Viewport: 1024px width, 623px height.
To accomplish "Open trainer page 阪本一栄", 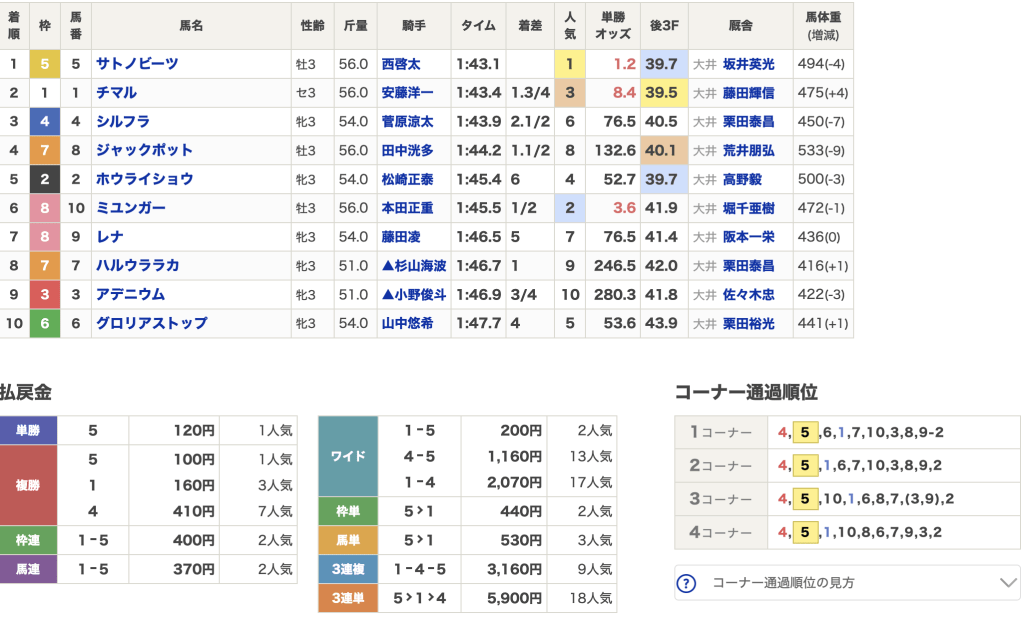I will (x=748, y=236).
